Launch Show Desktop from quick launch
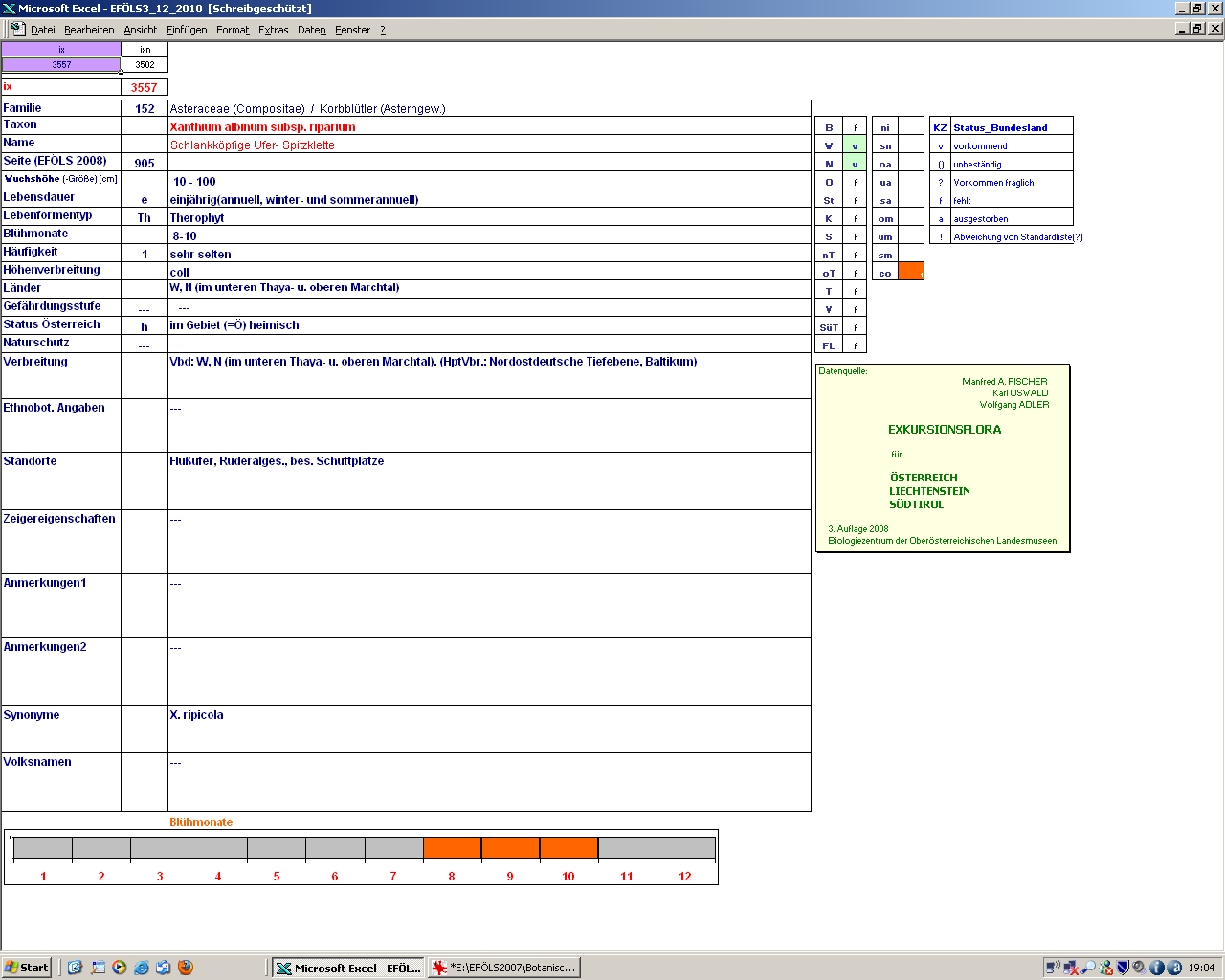 pos(98,968)
